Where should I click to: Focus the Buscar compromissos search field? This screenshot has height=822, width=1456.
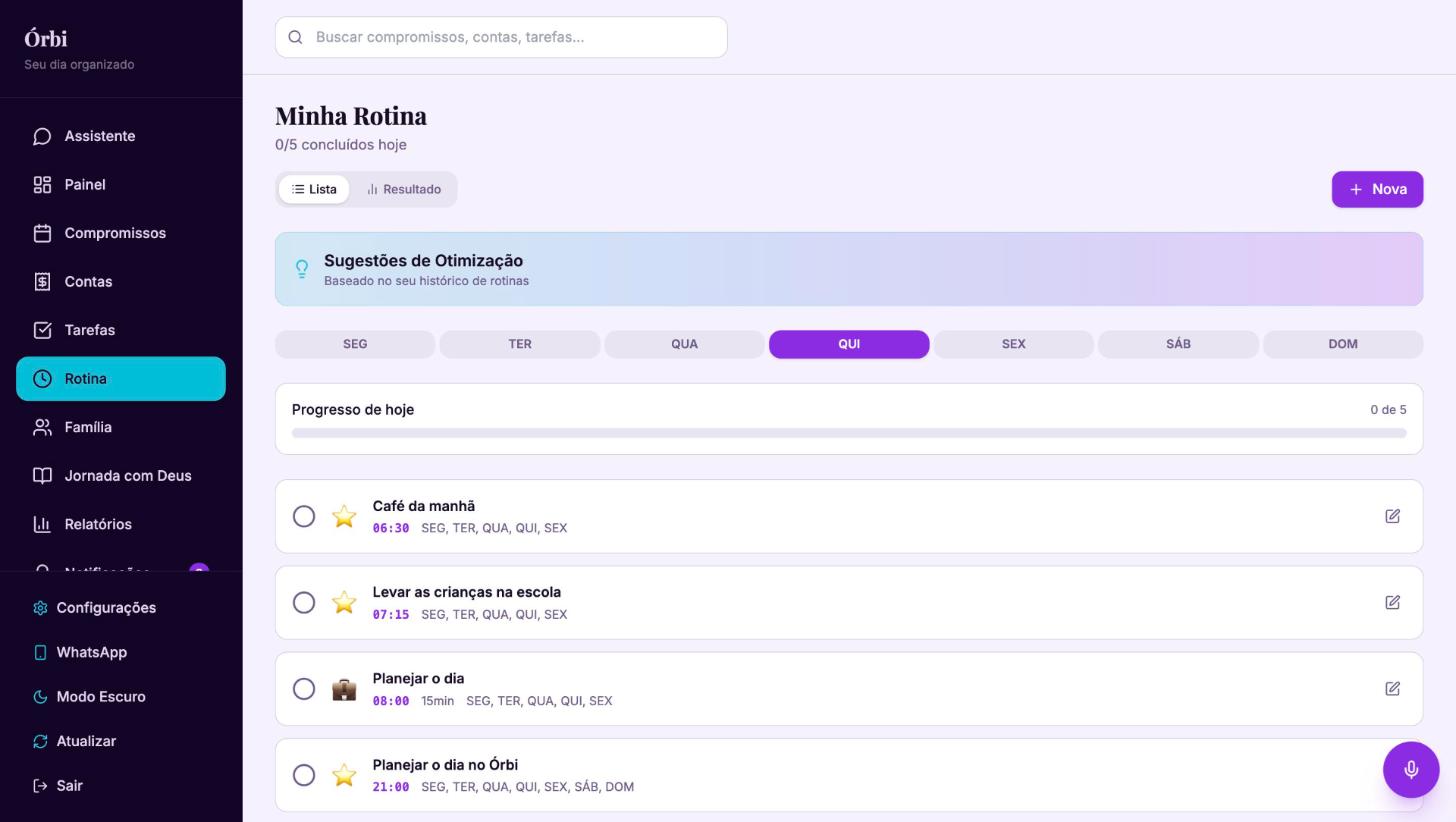pyautogui.click(x=501, y=37)
